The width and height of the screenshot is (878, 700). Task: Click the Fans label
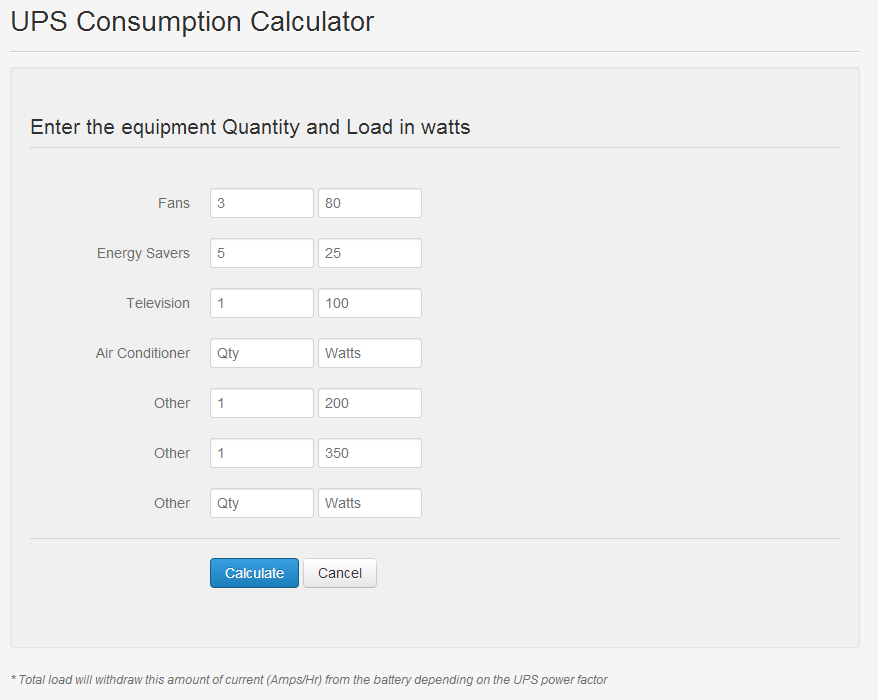point(173,203)
